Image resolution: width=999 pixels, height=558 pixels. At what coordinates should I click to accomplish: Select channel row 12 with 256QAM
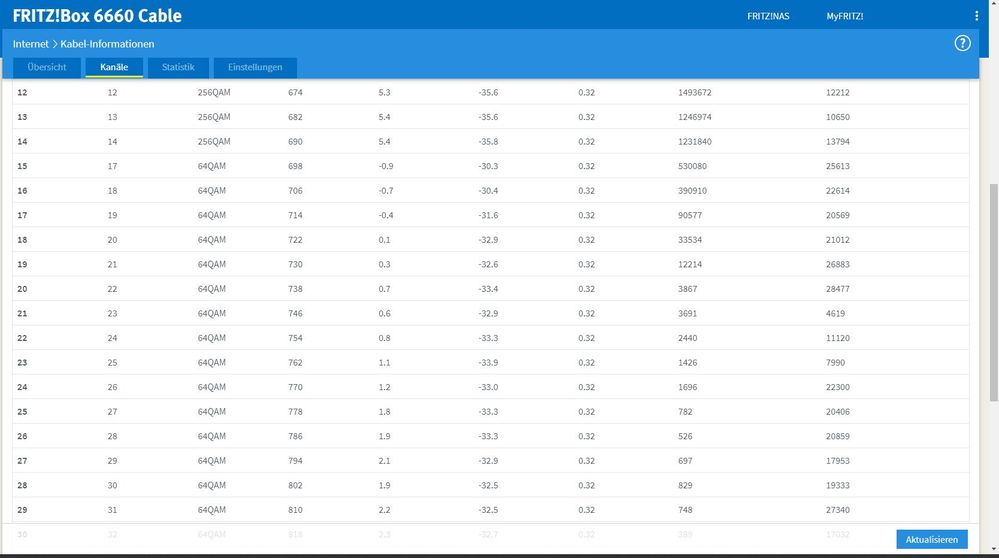coord(491,92)
